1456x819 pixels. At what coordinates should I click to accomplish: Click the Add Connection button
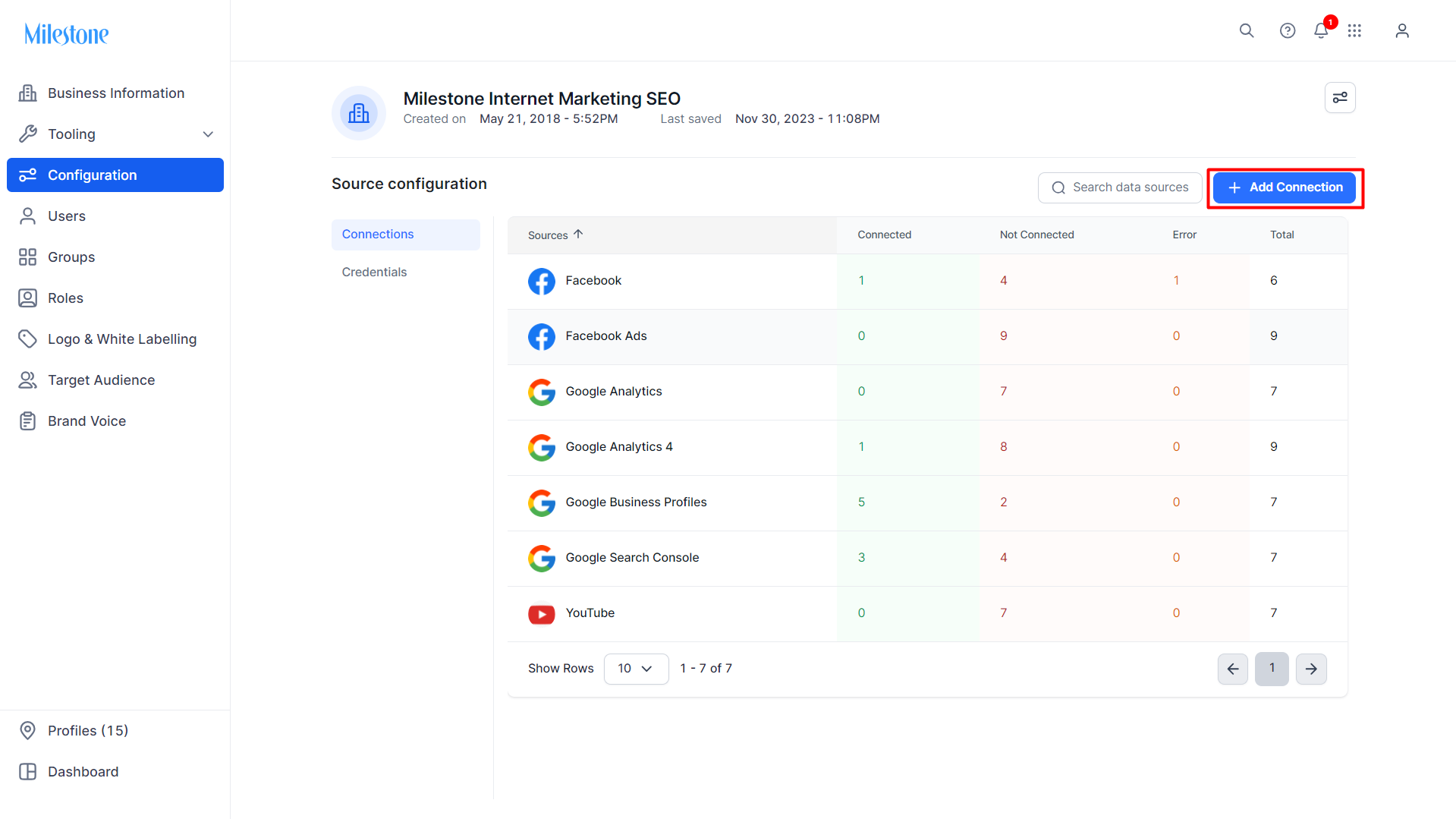1285,187
